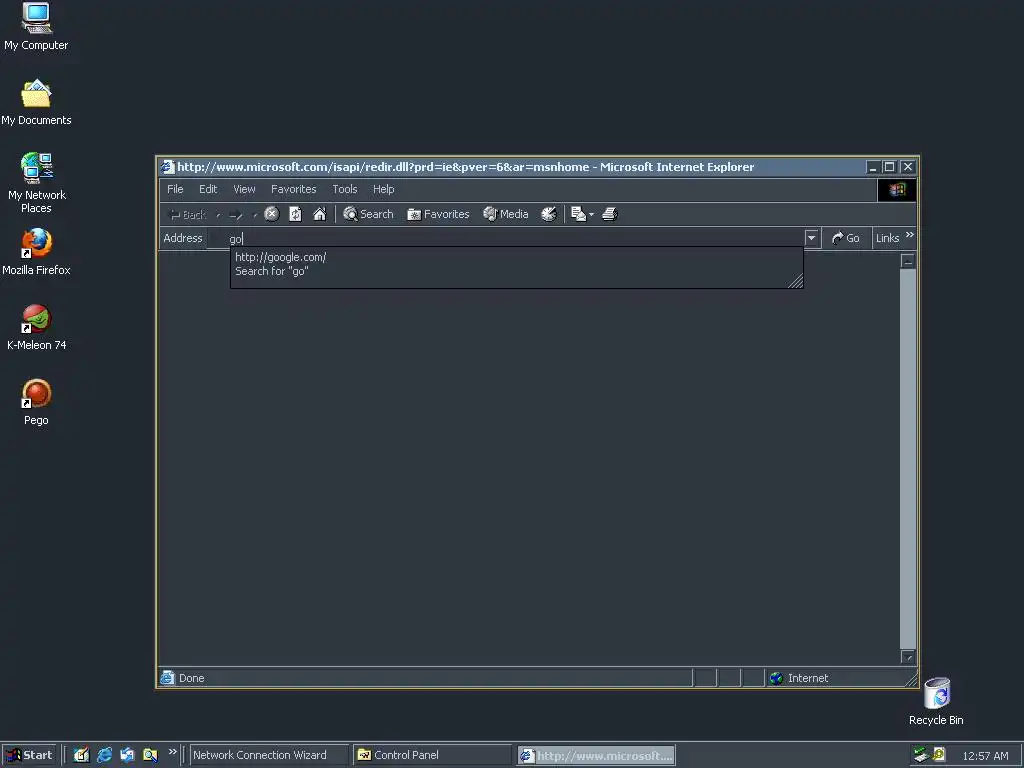Viewport: 1024px width, 768px height.
Task: Minimize the Internet Explorer window
Action: (873, 167)
